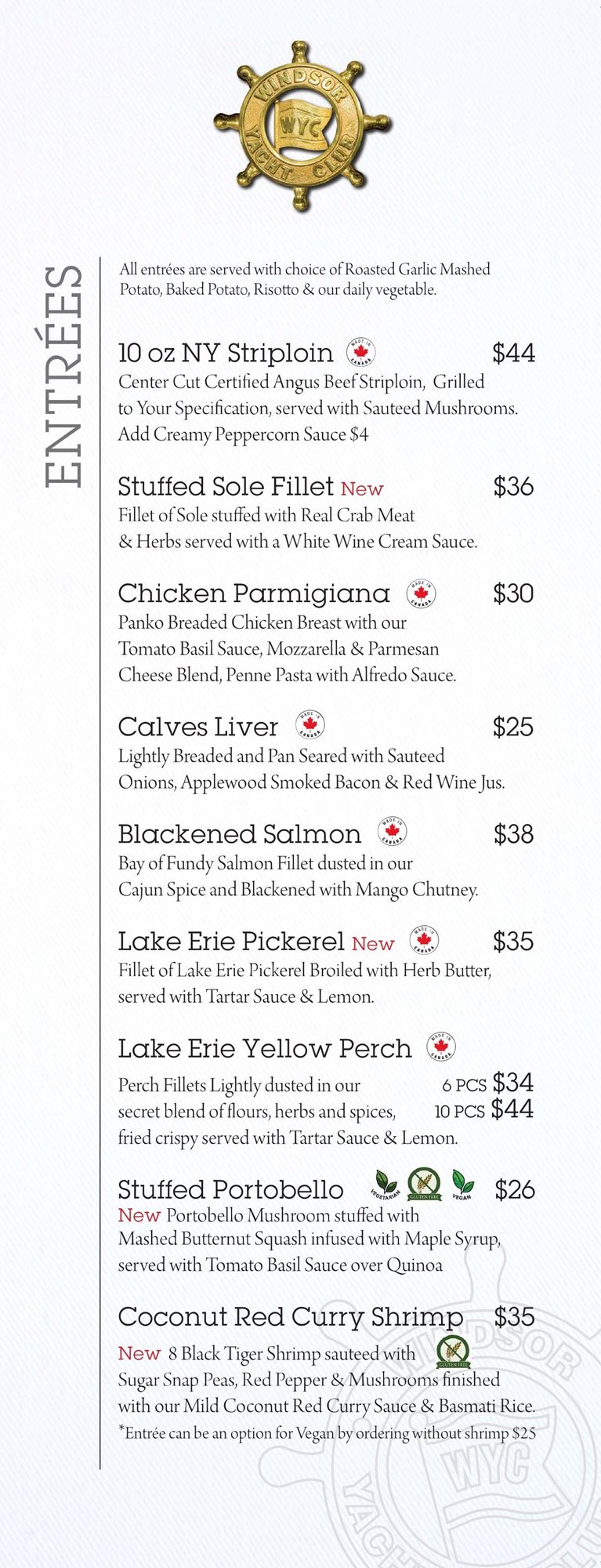Click the Vegetarian leaf icon for Stuffed Portobello
The height and width of the screenshot is (1568, 601).
click(x=386, y=1185)
